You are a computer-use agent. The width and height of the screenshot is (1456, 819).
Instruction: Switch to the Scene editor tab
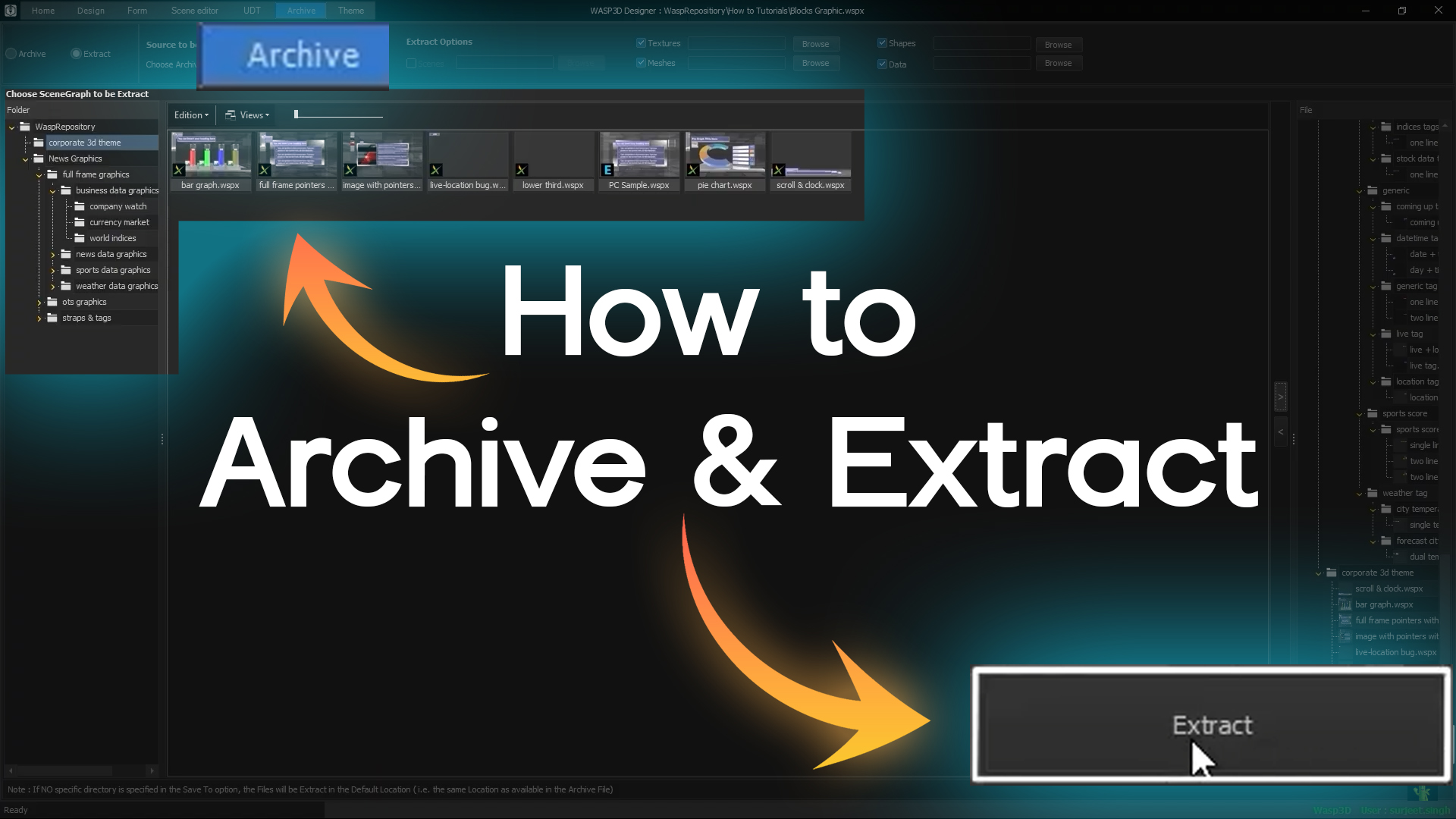194,11
